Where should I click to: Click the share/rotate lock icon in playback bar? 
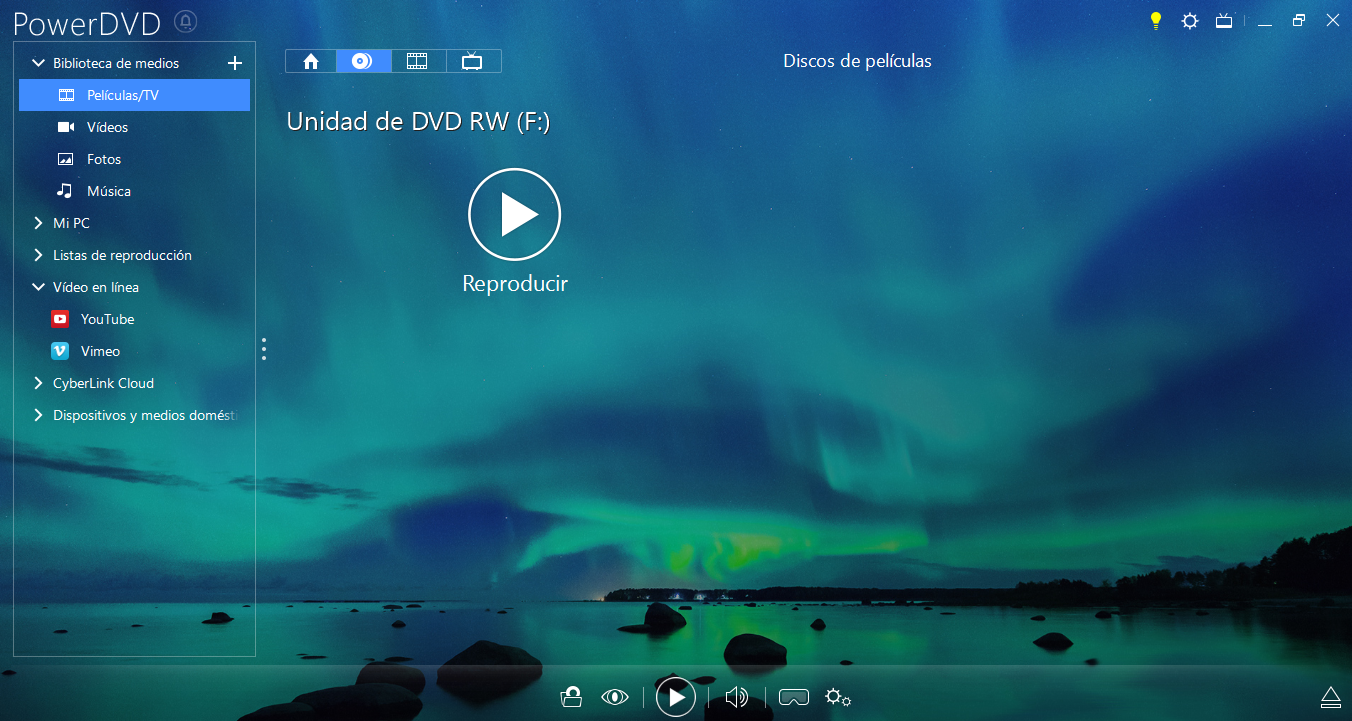click(571, 697)
